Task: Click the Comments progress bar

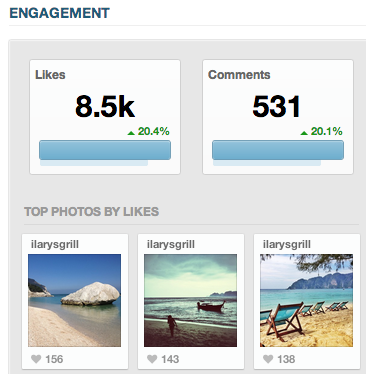Action: point(278,150)
